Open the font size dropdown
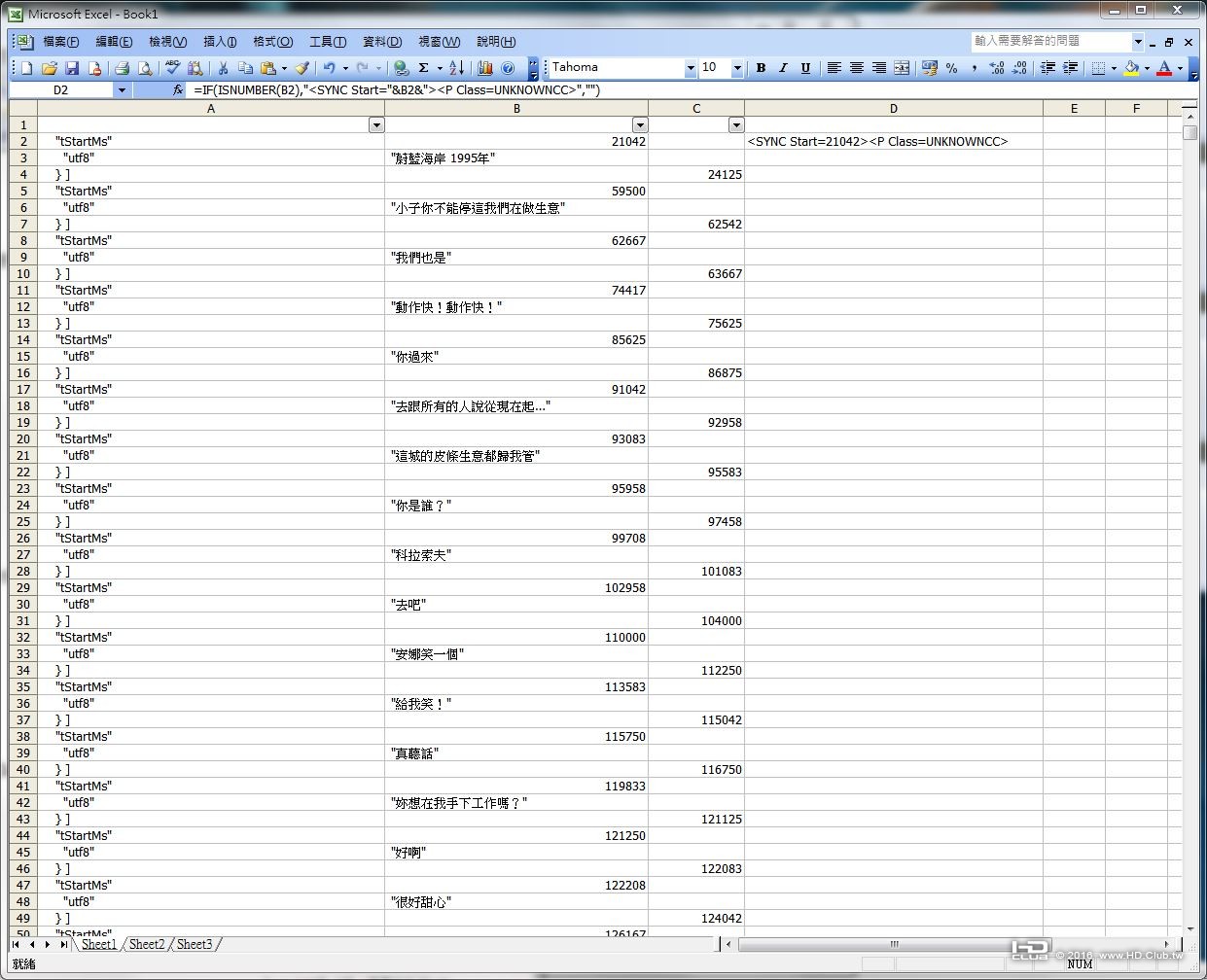The height and width of the screenshot is (980, 1207). pos(736,68)
